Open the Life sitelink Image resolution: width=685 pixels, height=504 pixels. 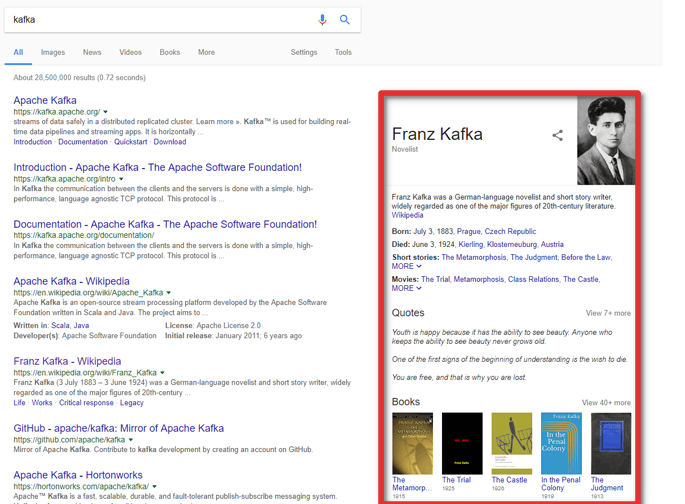point(19,403)
